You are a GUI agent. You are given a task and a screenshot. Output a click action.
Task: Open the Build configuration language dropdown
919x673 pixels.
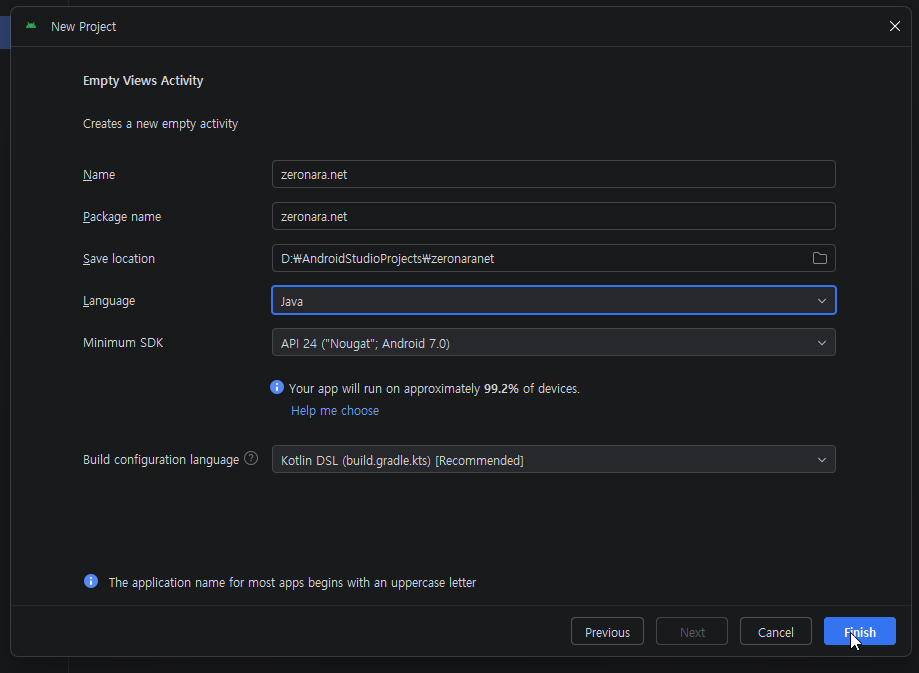click(553, 459)
